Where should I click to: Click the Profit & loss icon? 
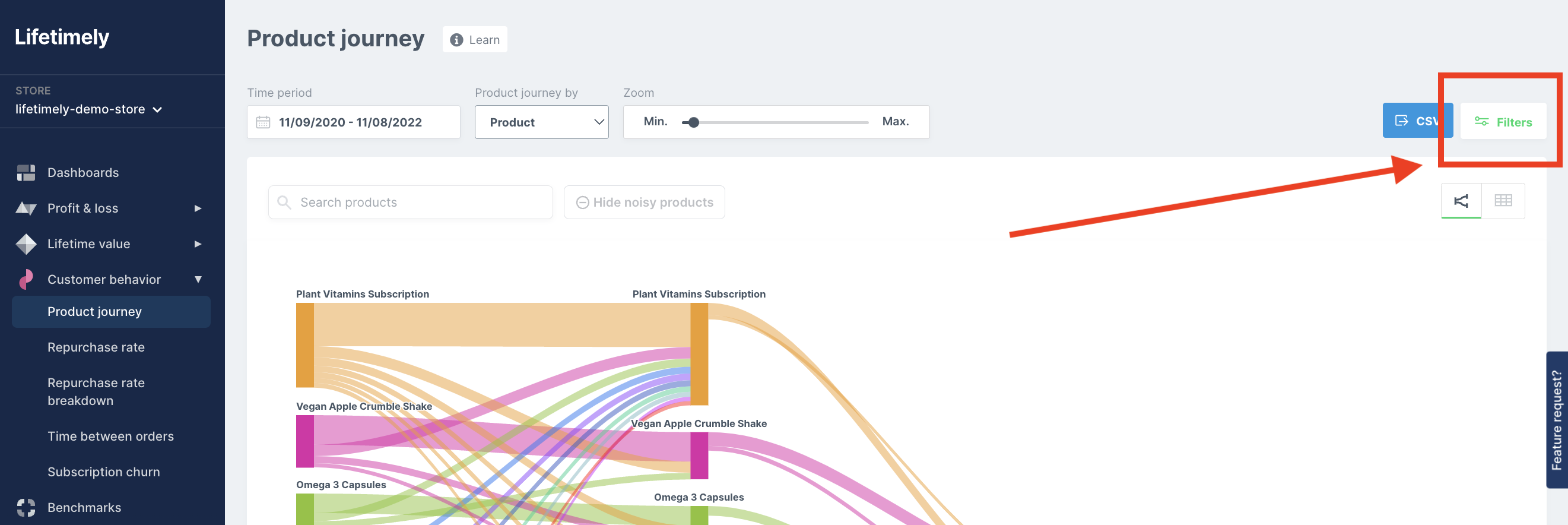(x=26, y=209)
